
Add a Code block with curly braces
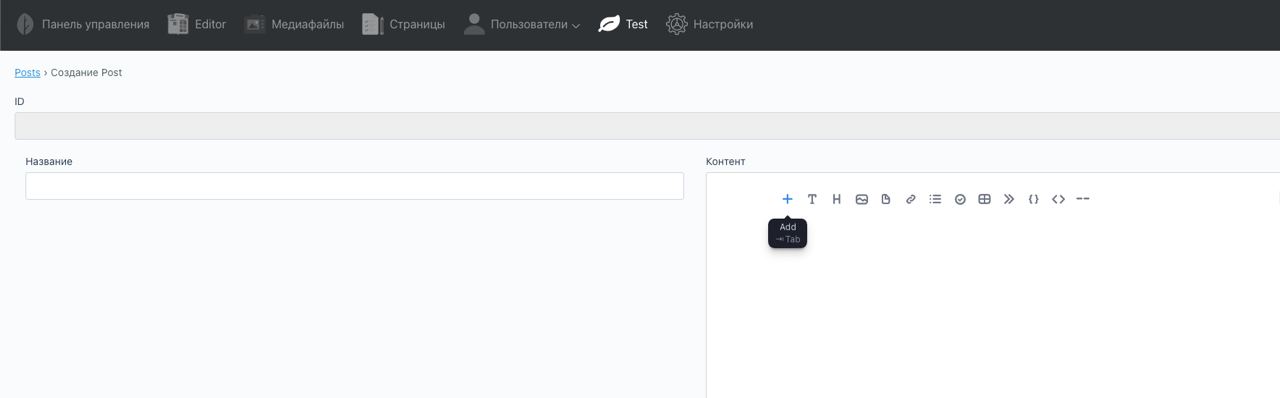(x=1034, y=199)
